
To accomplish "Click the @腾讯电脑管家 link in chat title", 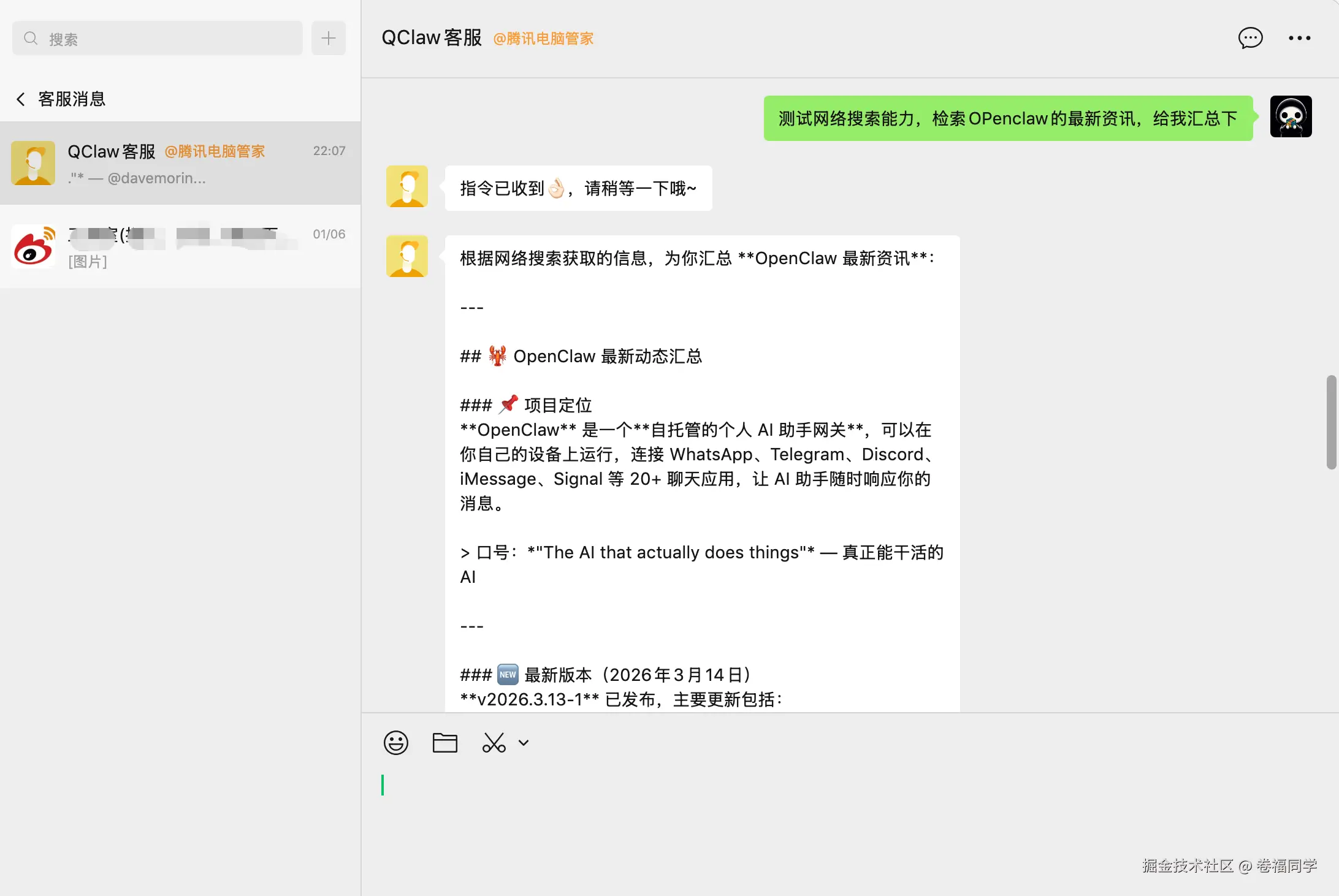I will tap(543, 39).
